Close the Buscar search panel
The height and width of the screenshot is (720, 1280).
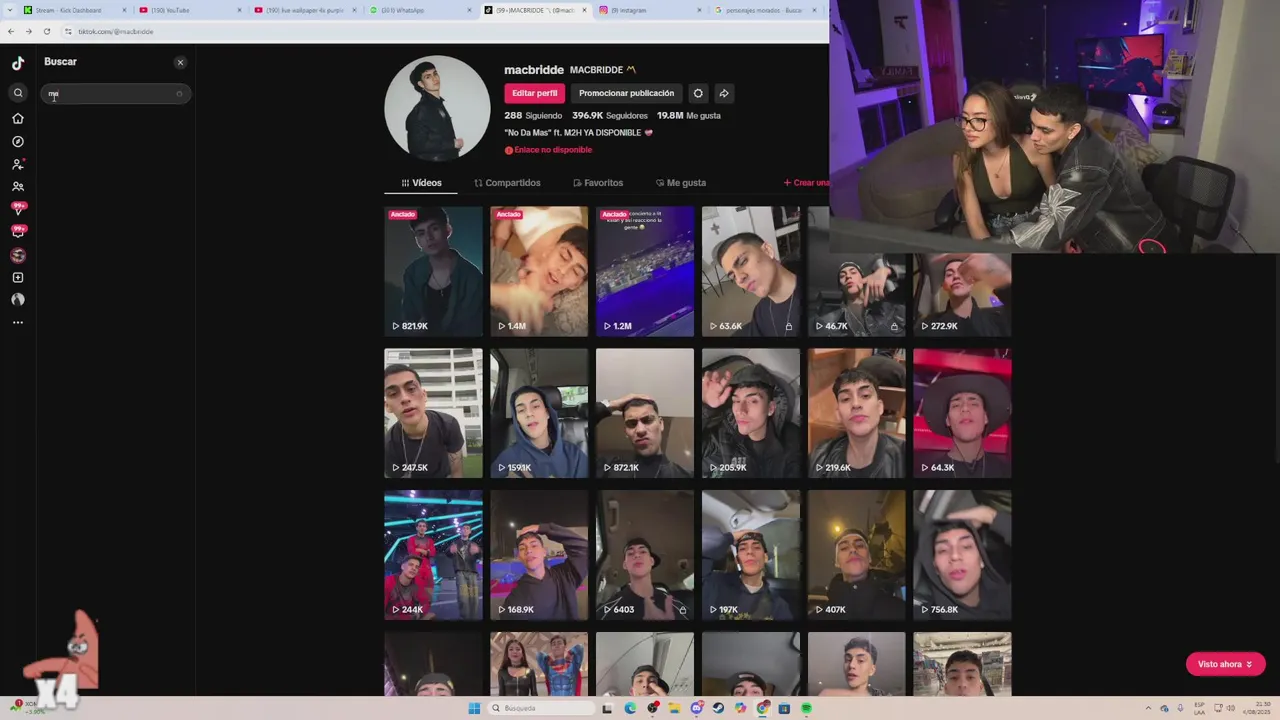tap(180, 62)
